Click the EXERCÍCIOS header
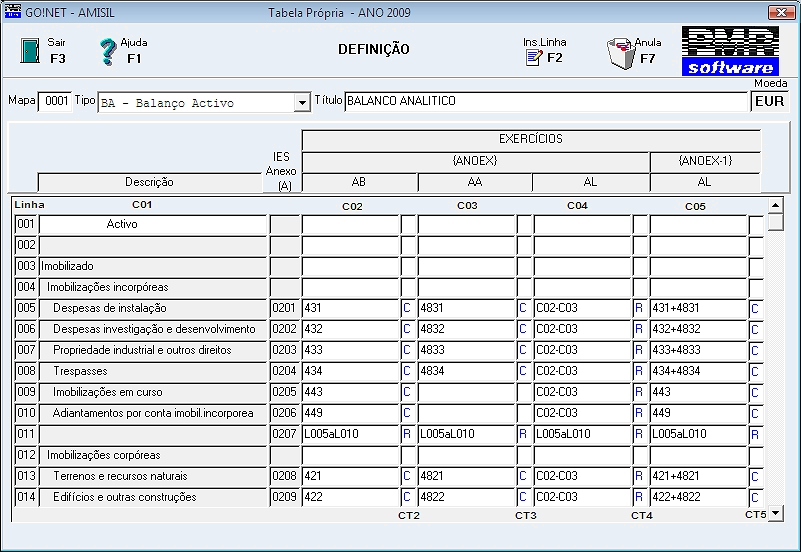Image resolution: width=801 pixels, height=552 pixels. pyautogui.click(x=531, y=139)
